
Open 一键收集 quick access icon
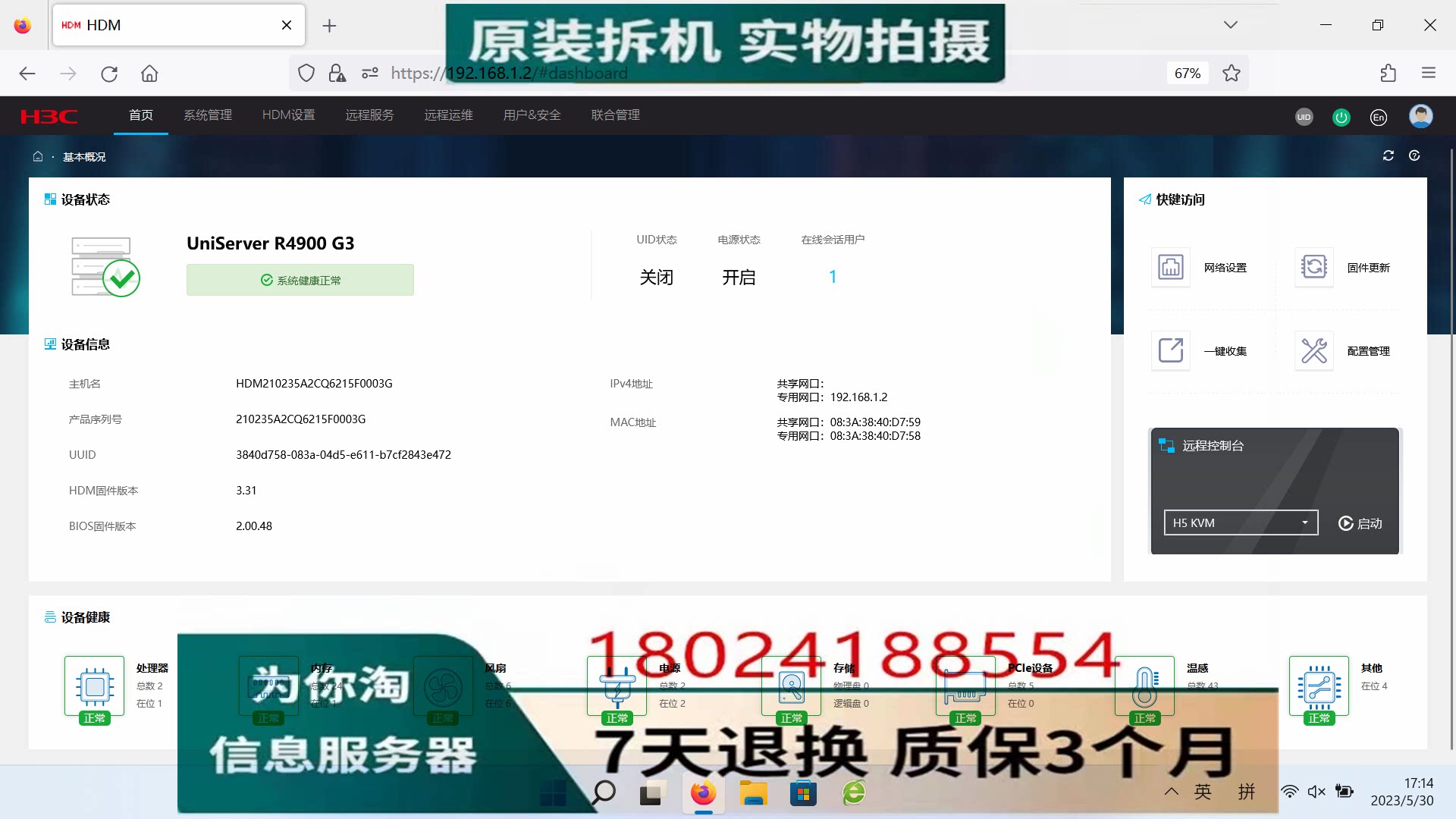1171,350
